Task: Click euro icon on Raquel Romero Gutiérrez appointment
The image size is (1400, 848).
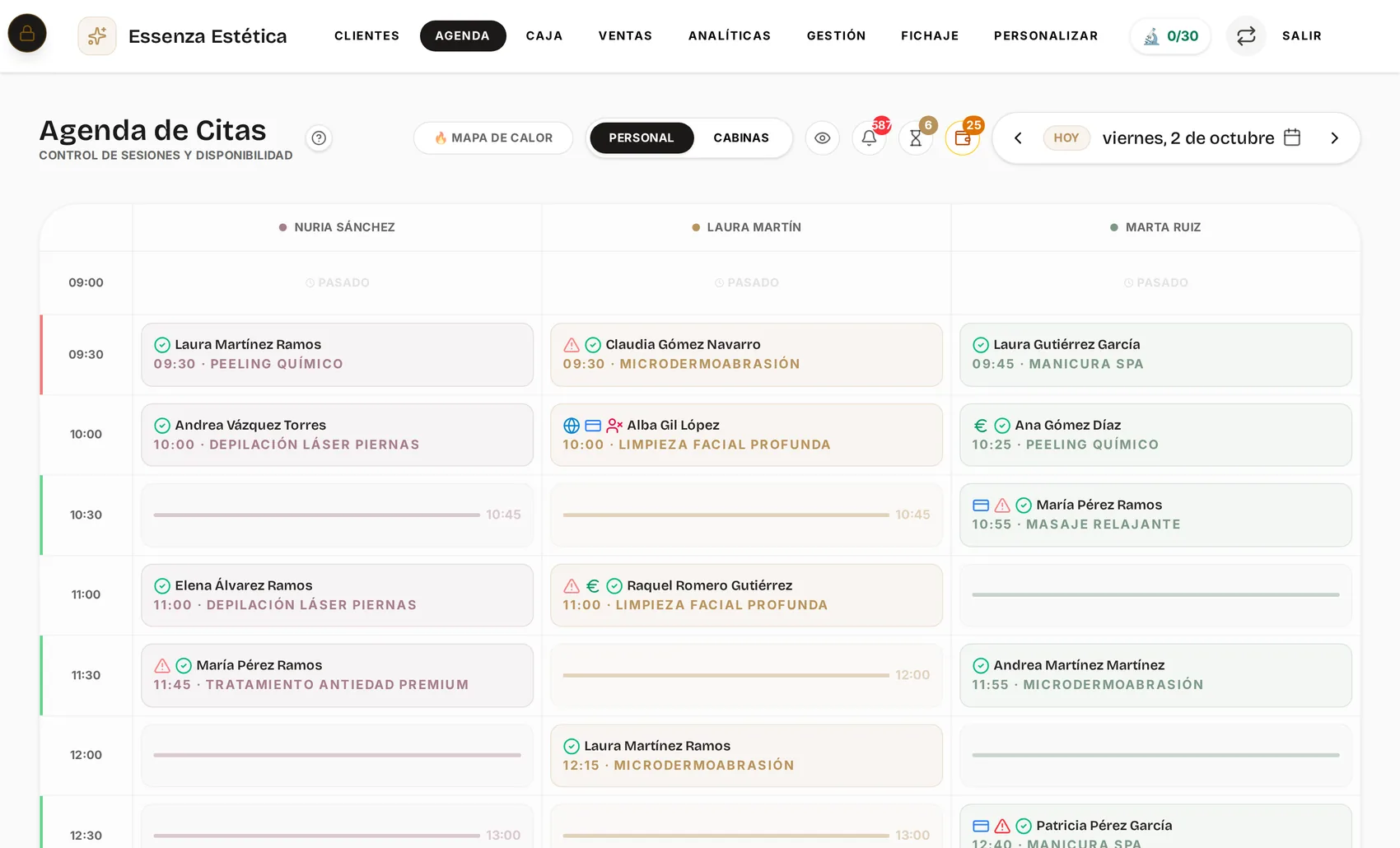Action: point(593,586)
